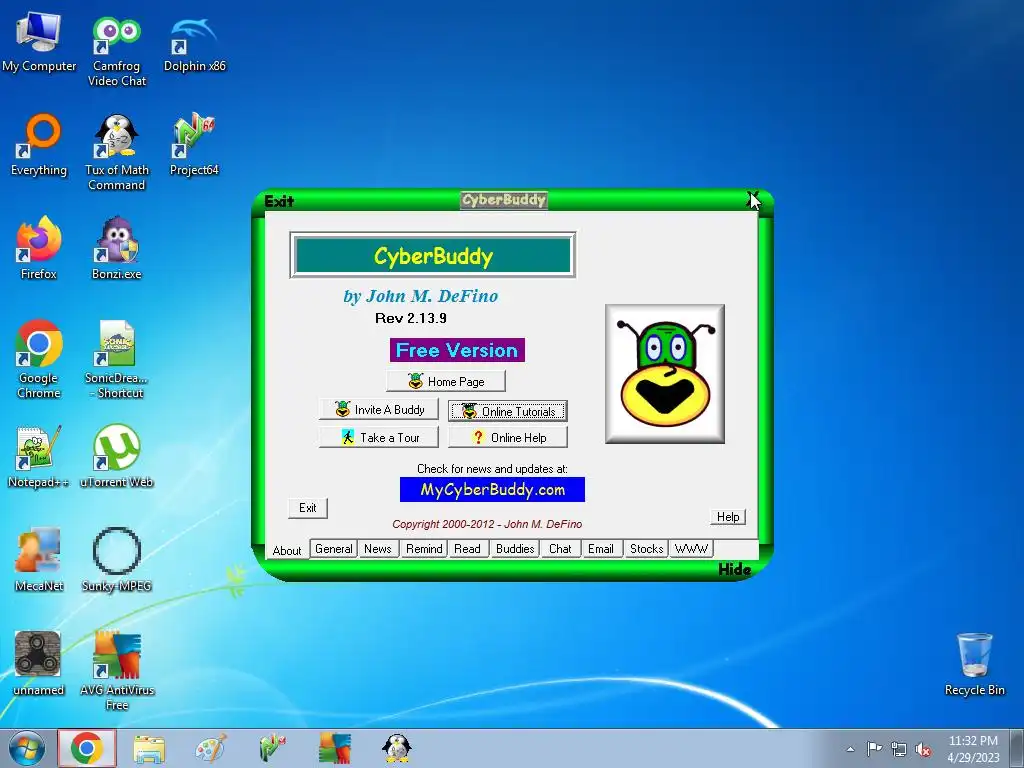Open Notepad++ desktop shortcut
The image size is (1024, 768).
tap(39, 457)
